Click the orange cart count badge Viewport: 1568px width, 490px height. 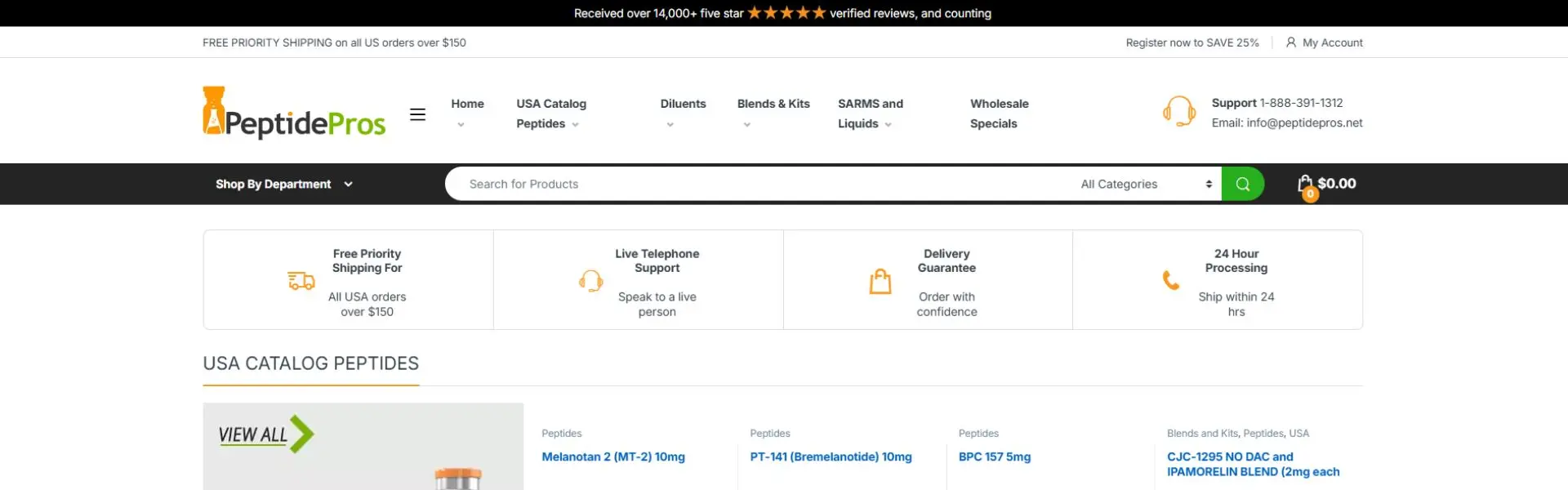[x=1310, y=194]
